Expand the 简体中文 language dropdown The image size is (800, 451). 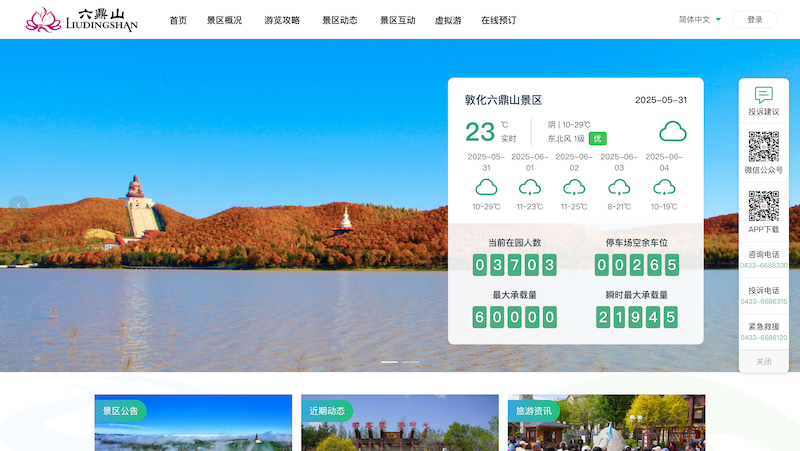pos(699,19)
